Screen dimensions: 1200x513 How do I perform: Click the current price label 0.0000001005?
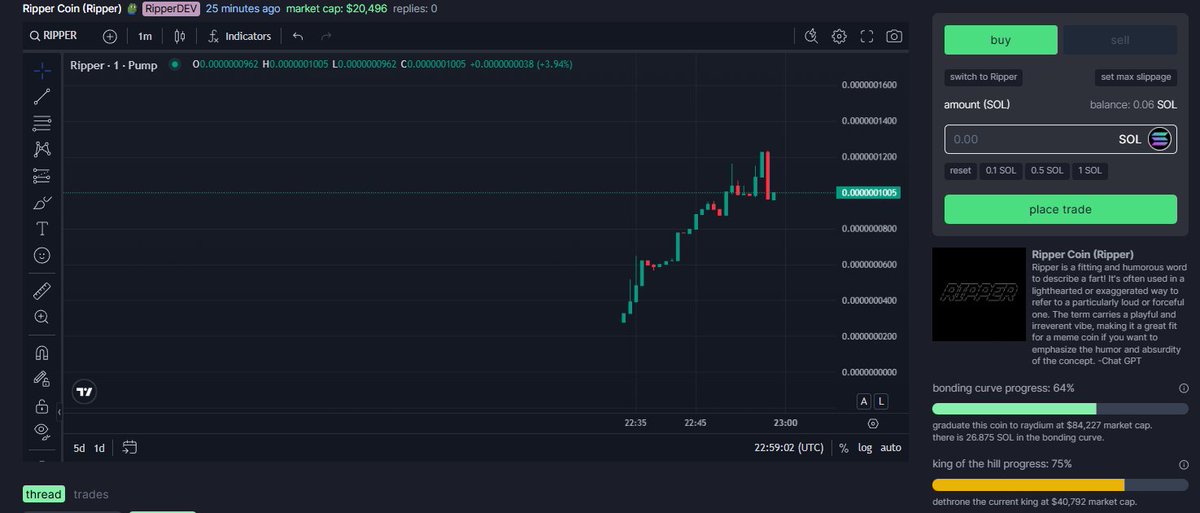coord(869,193)
